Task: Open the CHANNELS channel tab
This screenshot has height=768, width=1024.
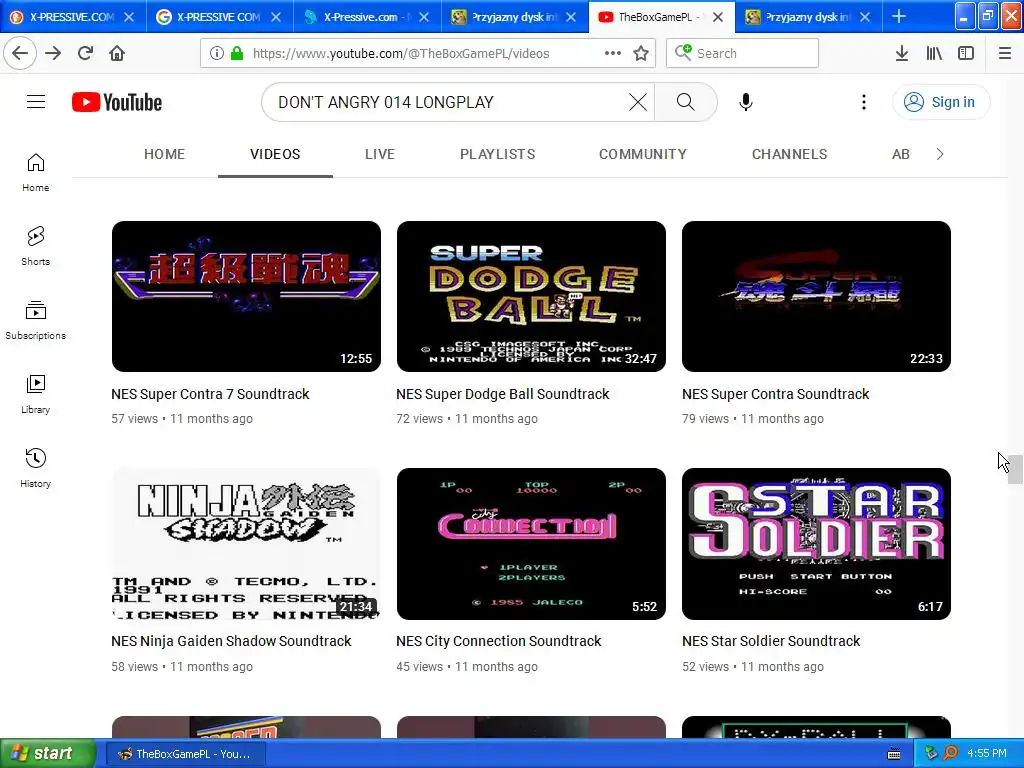Action: tap(790, 154)
